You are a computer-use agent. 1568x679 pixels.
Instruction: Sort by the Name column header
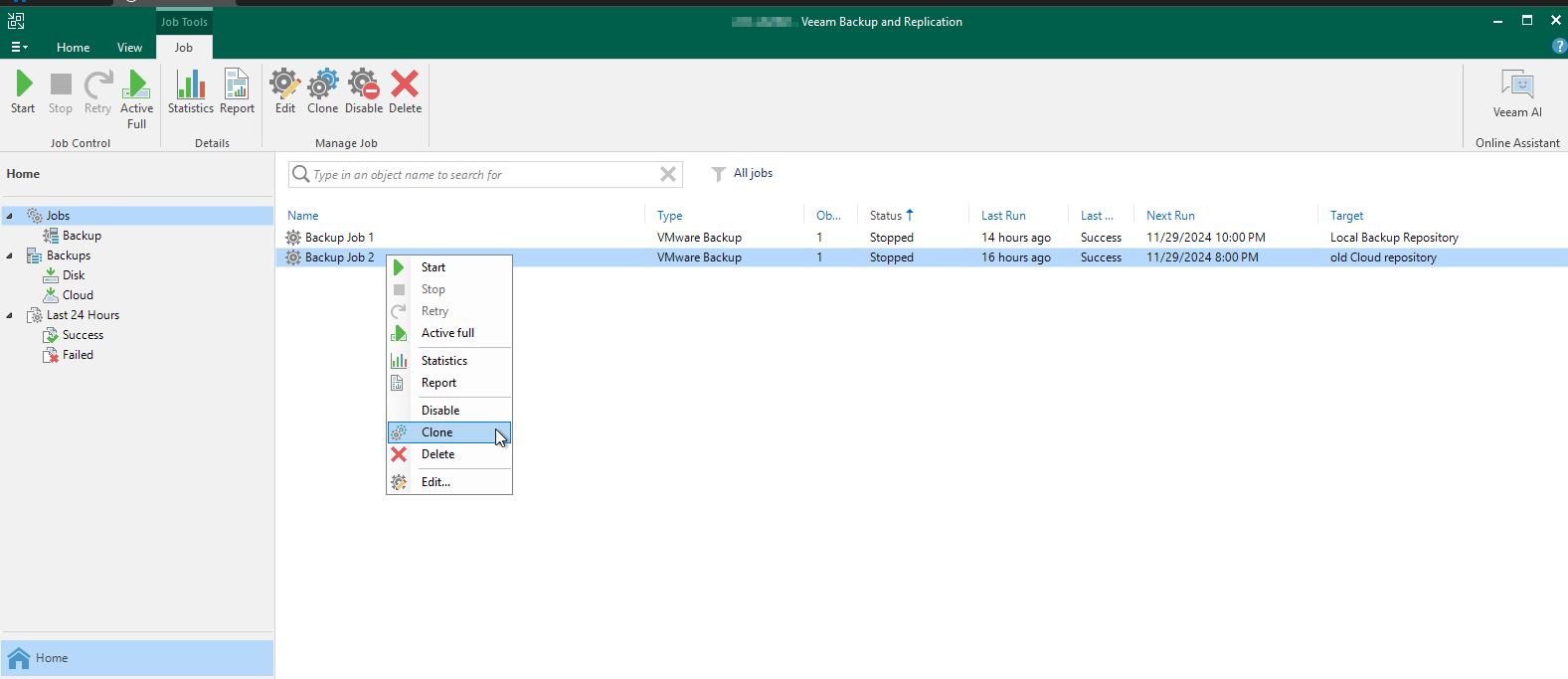(x=303, y=216)
